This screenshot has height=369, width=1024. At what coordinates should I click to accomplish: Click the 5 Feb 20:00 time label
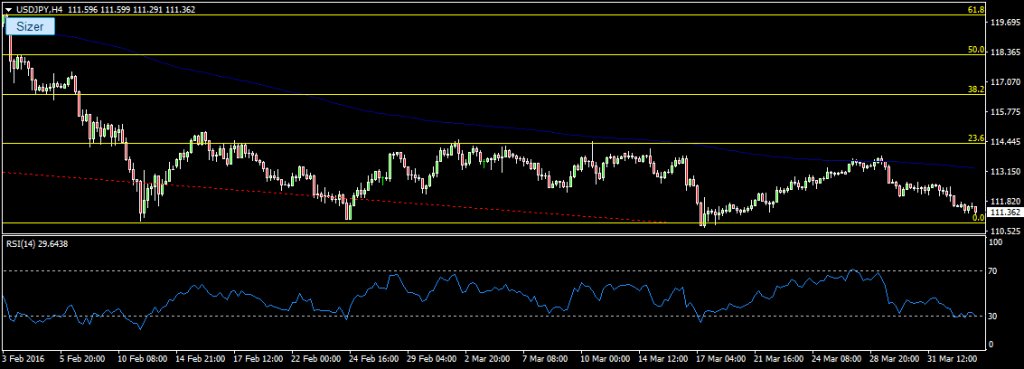pyautogui.click(x=82, y=359)
